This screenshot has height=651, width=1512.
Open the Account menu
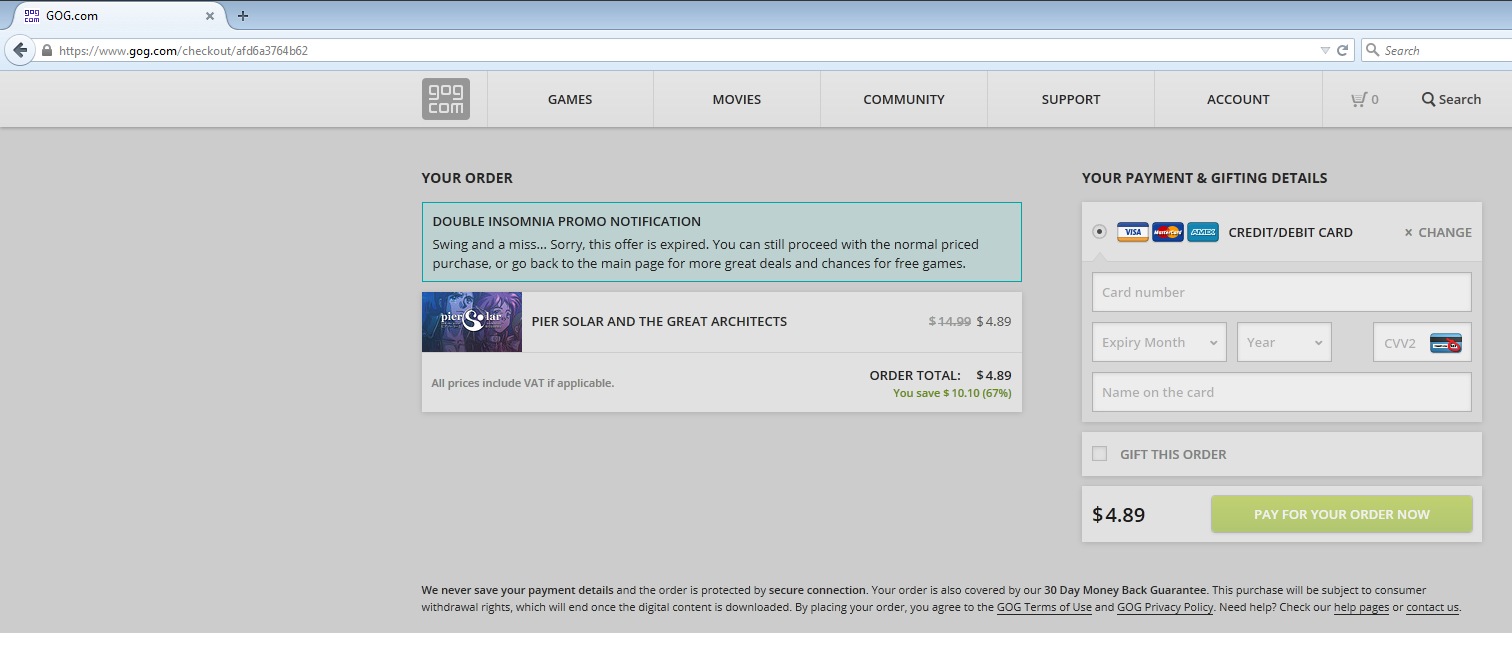(x=1238, y=99)
